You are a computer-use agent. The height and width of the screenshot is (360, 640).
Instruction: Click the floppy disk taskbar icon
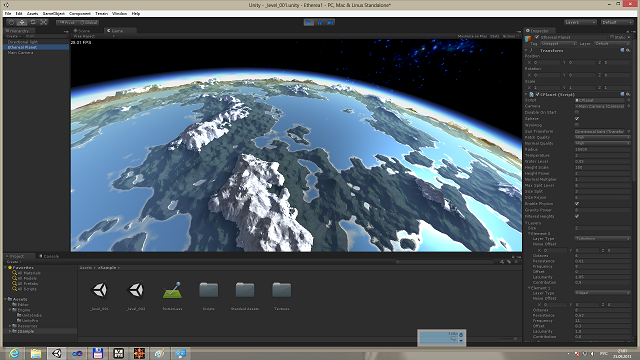coord(98,353)
